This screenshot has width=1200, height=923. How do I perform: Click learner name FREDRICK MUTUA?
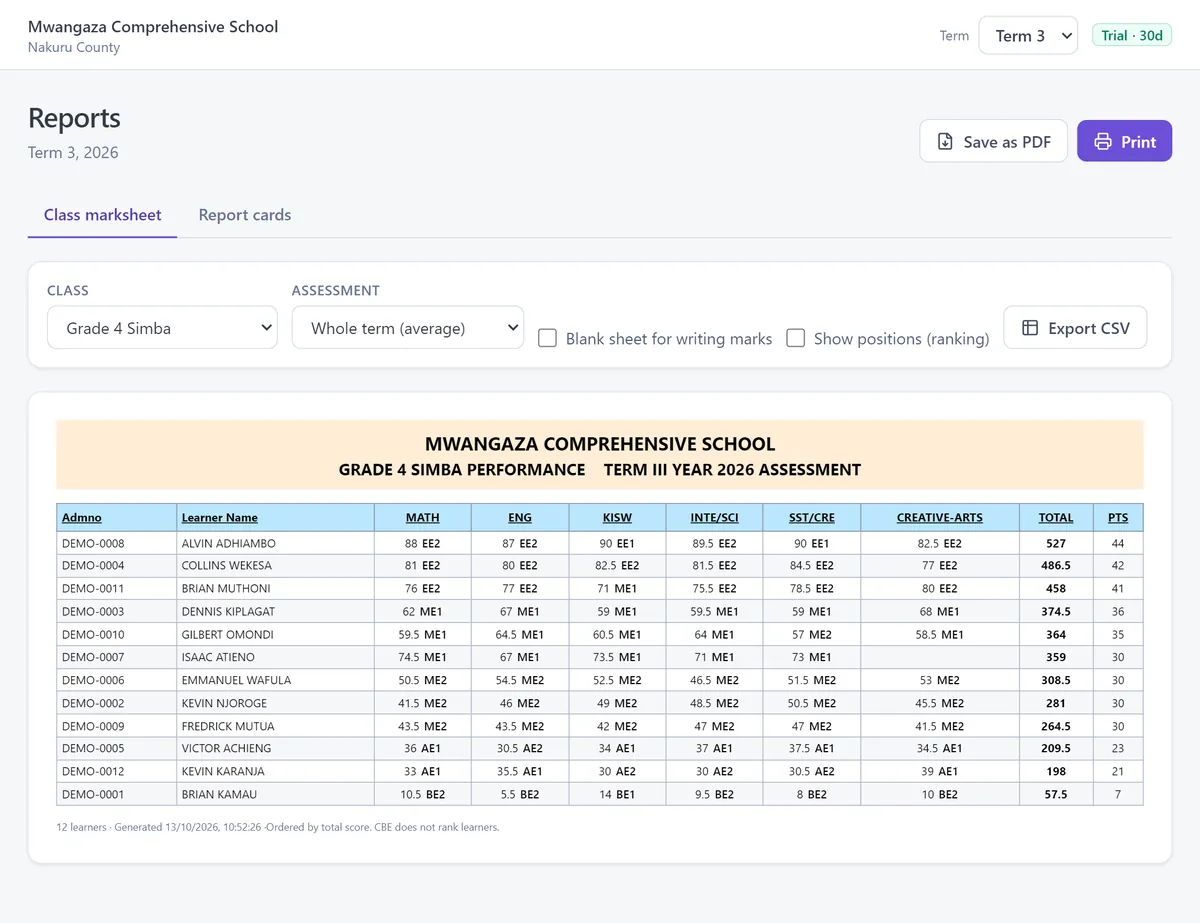(228, 727)
